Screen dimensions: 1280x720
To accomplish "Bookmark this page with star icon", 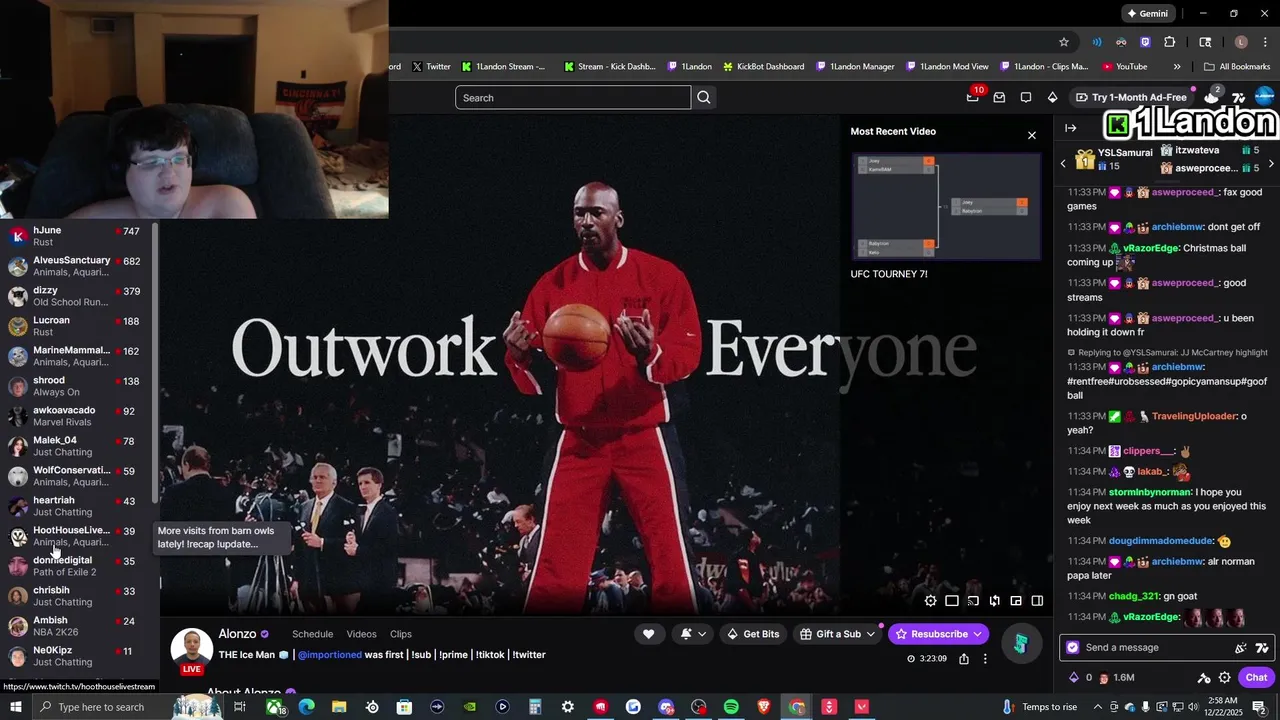I will (1064, 42).
